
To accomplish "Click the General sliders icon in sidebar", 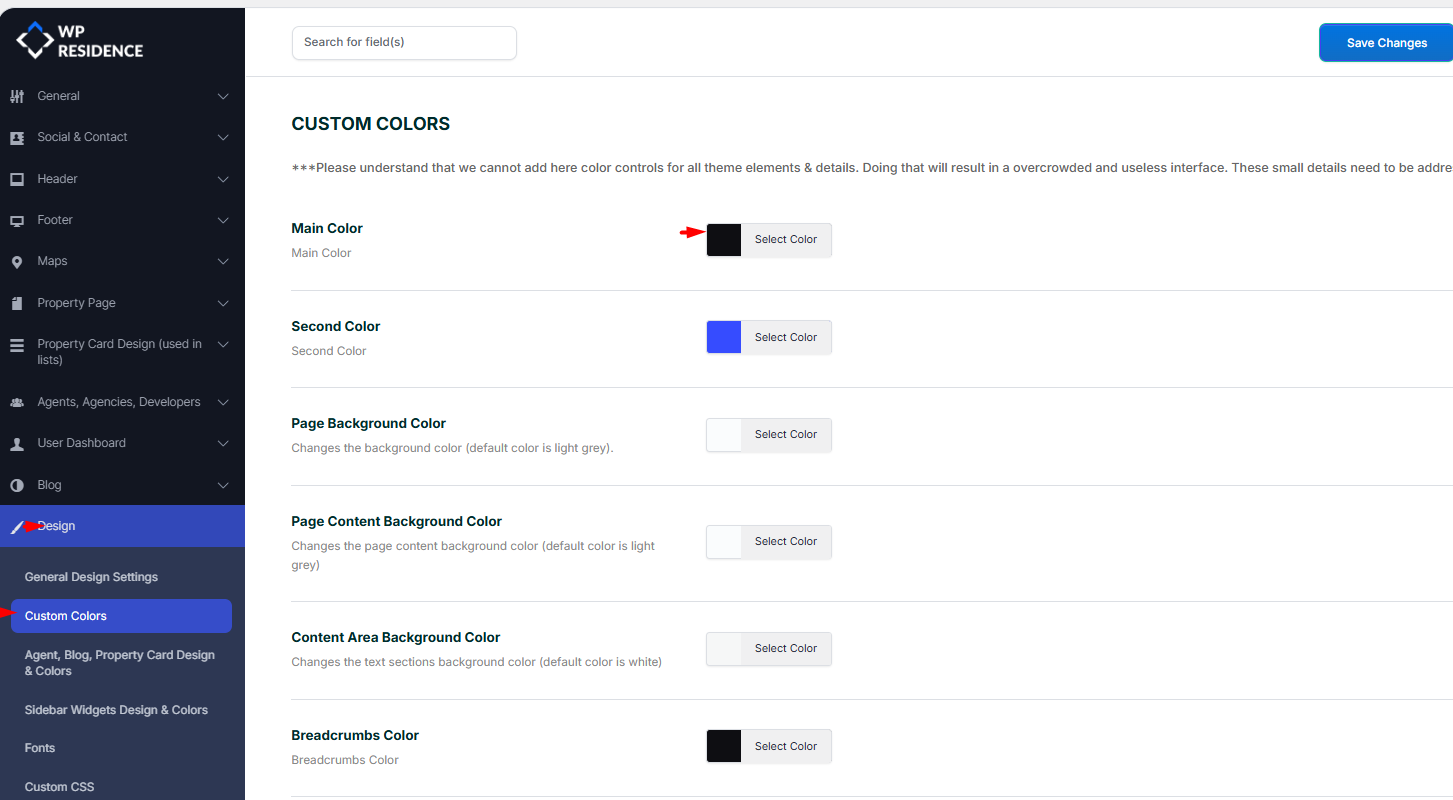I will pyautogui.click(x=17, y=96).
